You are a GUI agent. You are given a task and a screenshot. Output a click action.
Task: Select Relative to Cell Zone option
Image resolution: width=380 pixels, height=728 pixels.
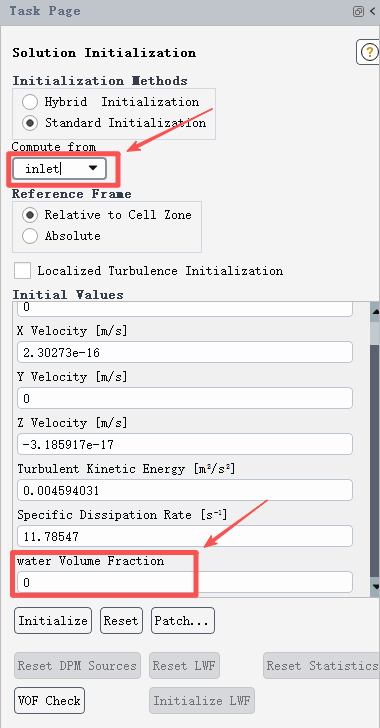click(x=30, y=215)
